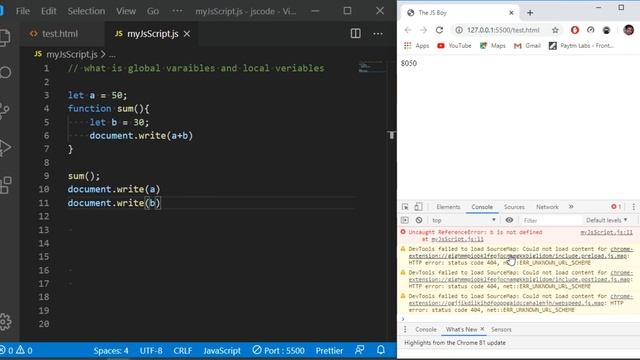Screen dimensions: 640x360
Task: Reload the test.html page in Chrome
Action: [439, 30]
